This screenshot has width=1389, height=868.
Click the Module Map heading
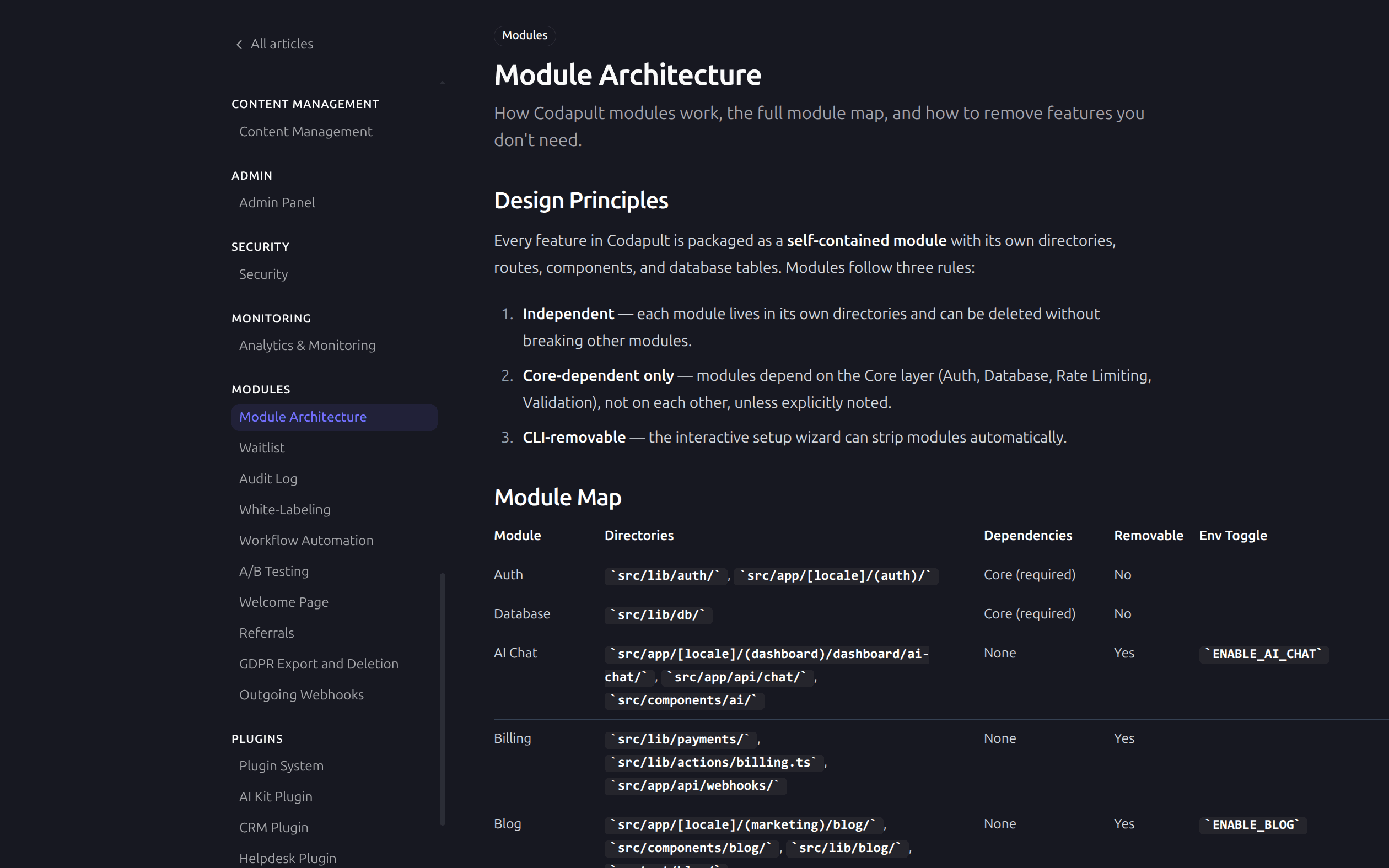point(557,497)
